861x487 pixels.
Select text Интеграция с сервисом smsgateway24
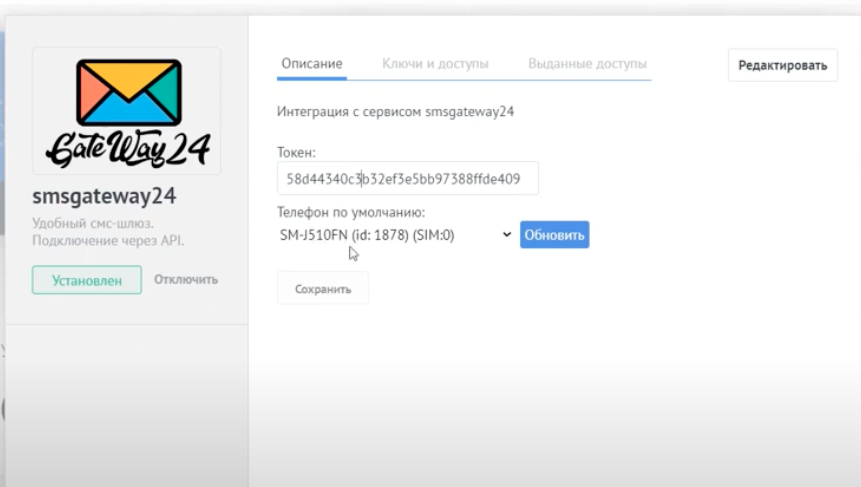click(395, 111)
